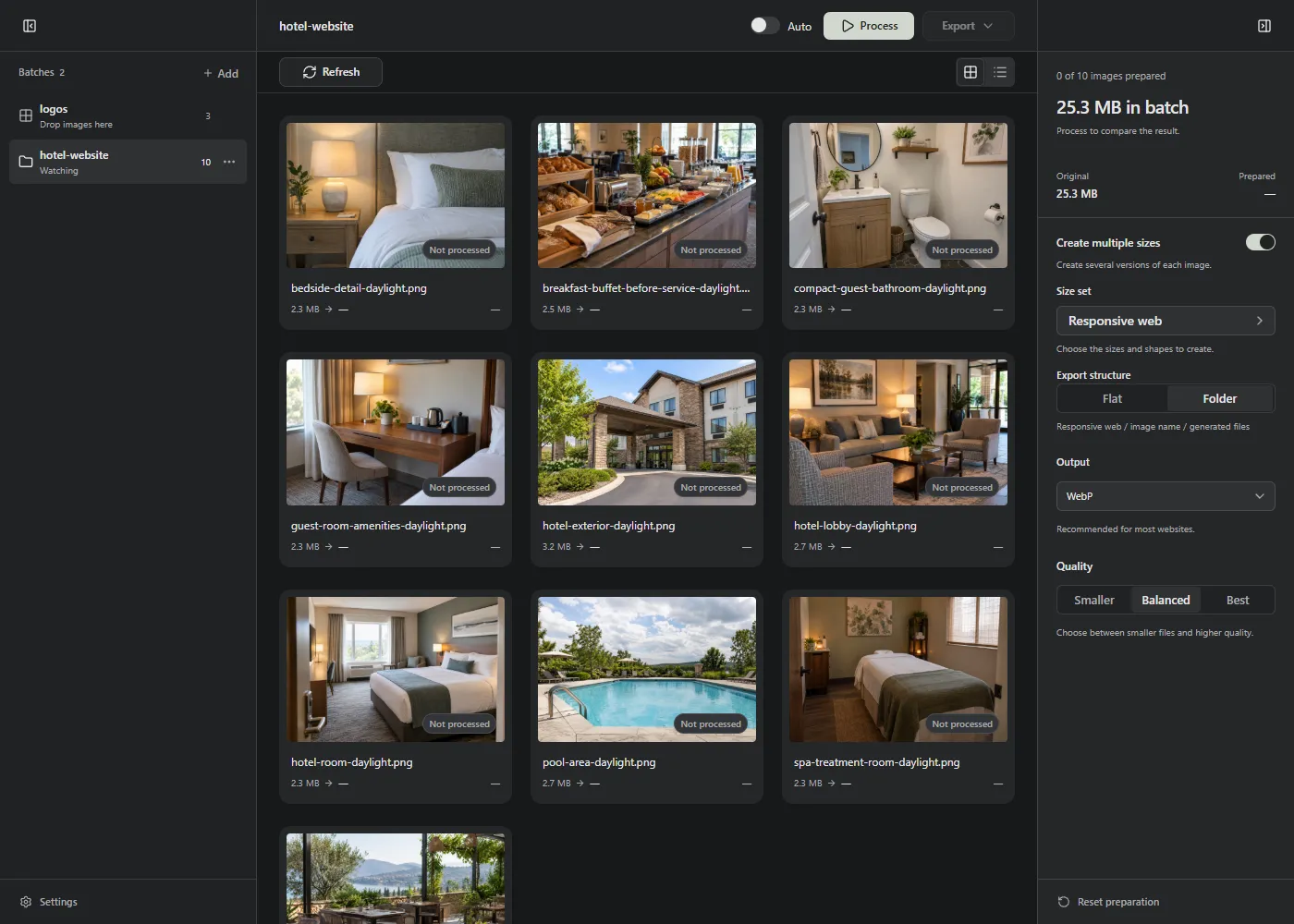
Task: Choose Balanced quality option
Action: click(1166, 600)
